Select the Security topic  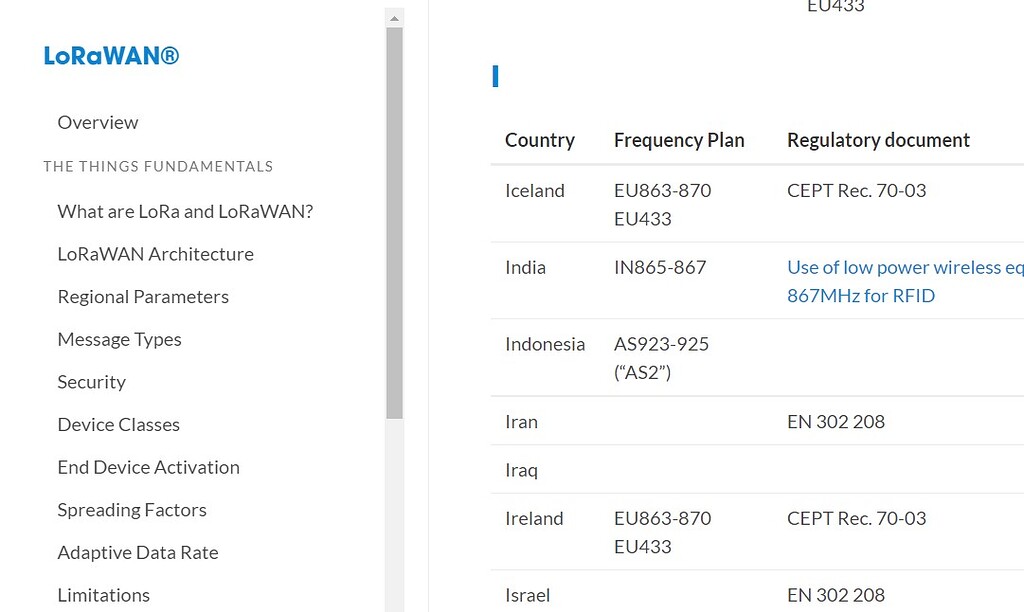(91, 381)
